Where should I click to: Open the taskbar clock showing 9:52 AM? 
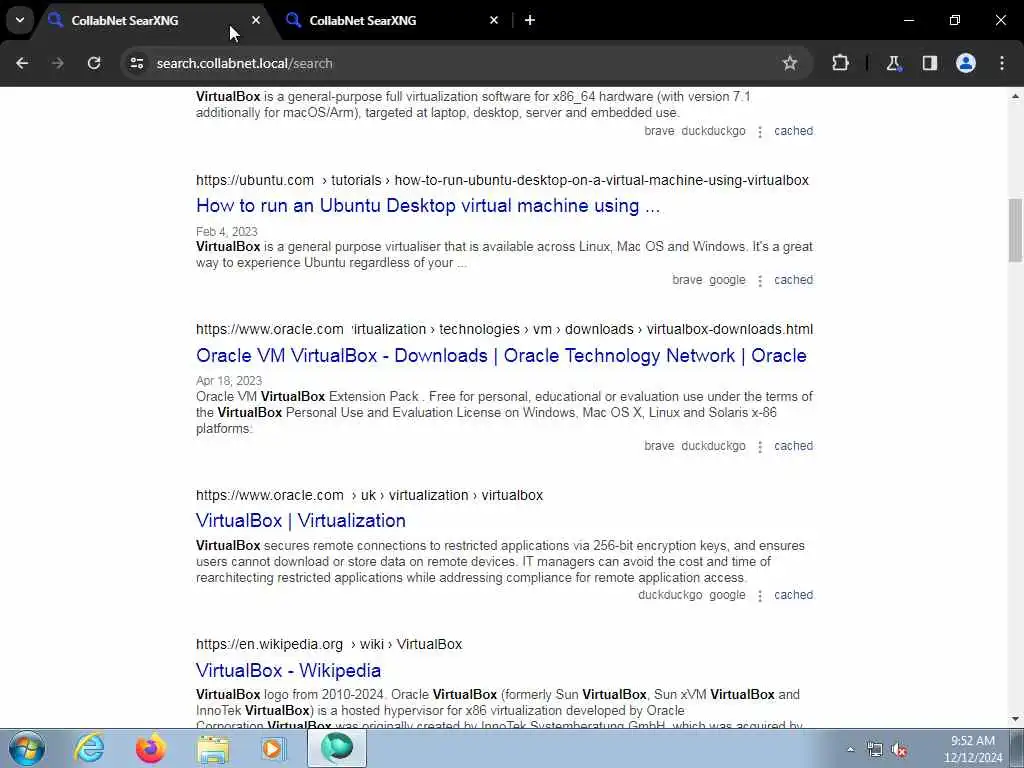(973, 749)
